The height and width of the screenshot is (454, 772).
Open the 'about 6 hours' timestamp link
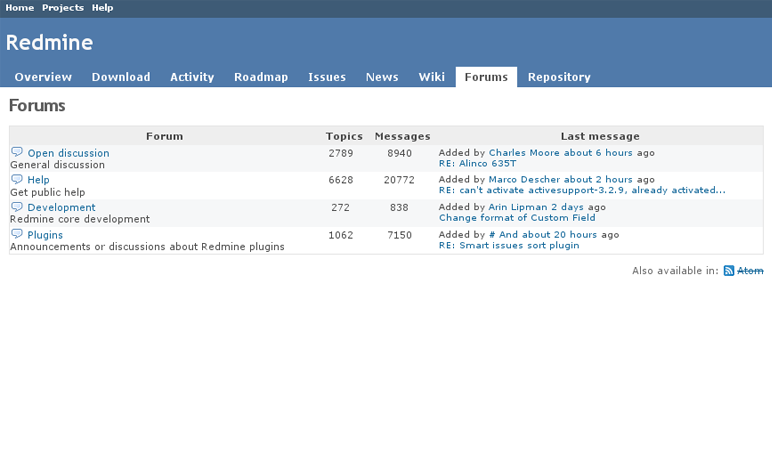click(598, 153)
